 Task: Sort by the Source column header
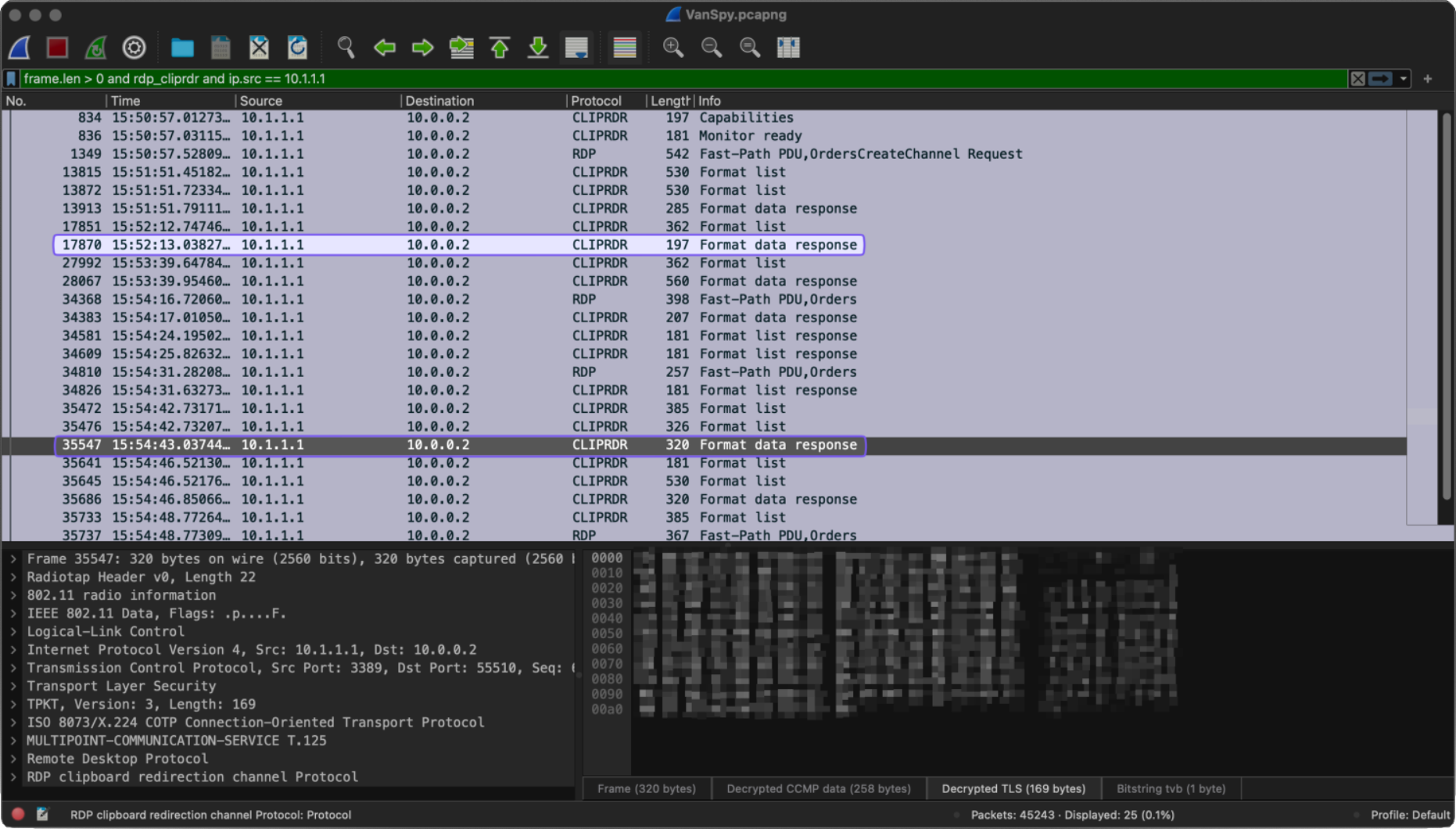[x=318, y=101]
